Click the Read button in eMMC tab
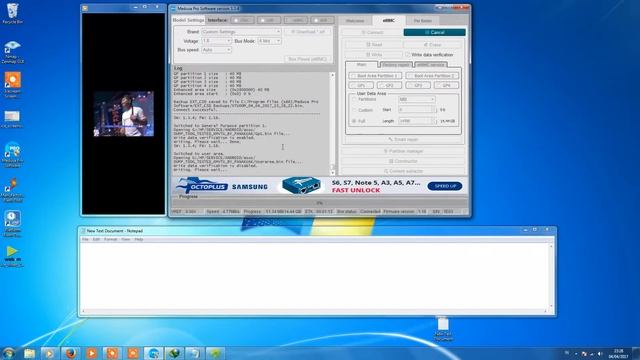This screenshot has width=640, height=360. click(374, 44)
